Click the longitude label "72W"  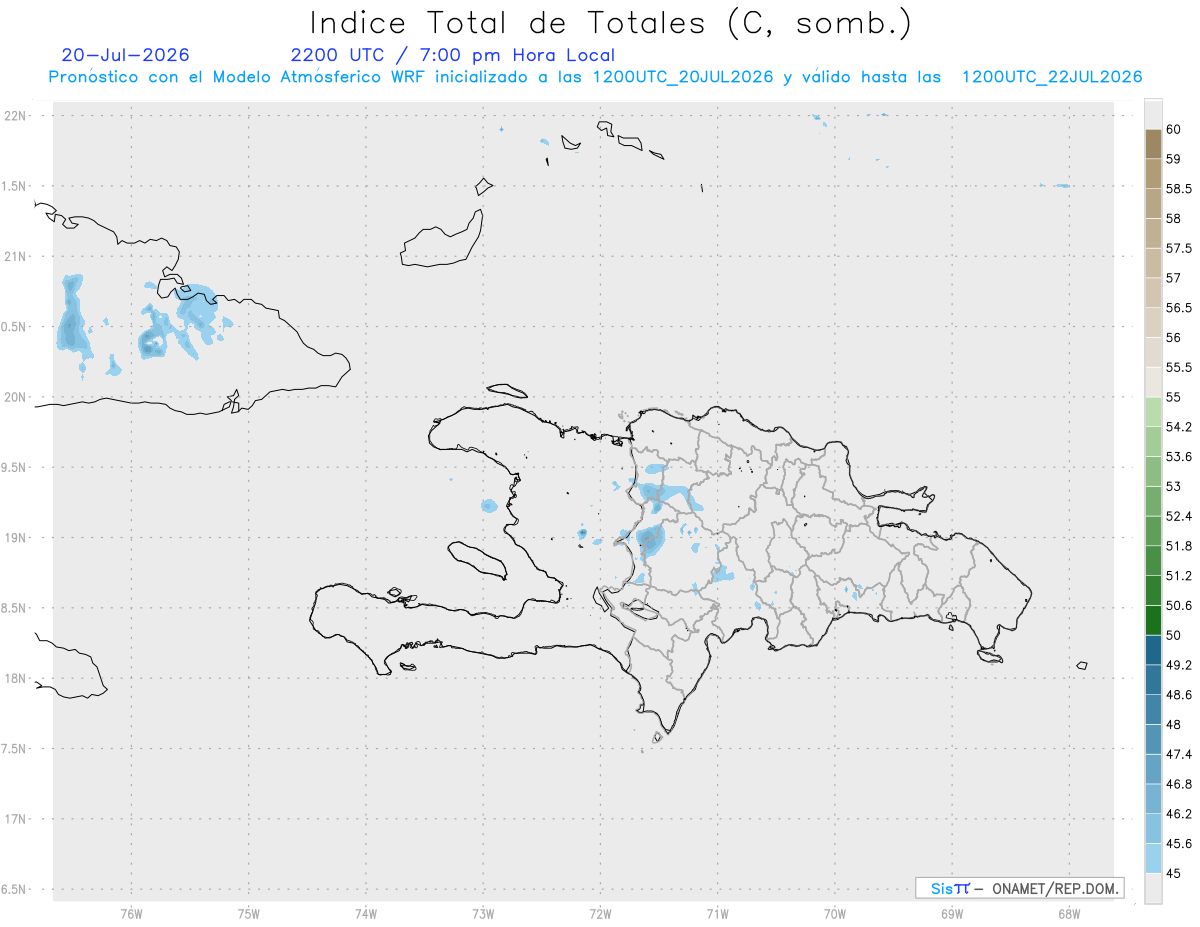tap(600, 914)
